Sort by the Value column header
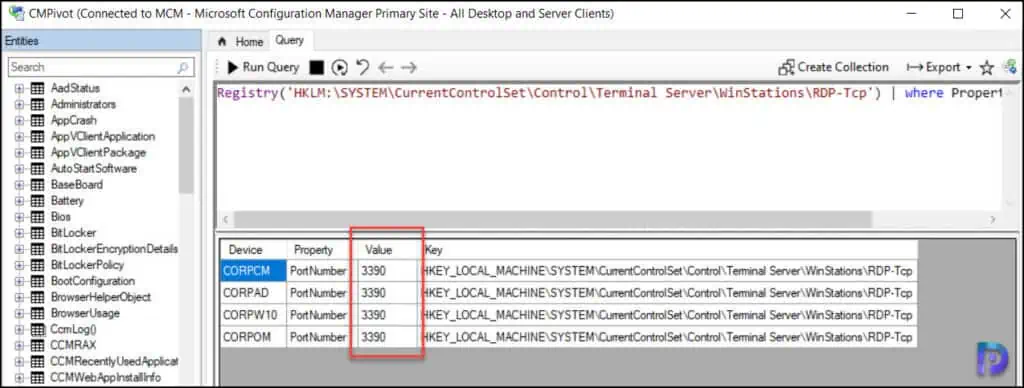 click(386, 250)
